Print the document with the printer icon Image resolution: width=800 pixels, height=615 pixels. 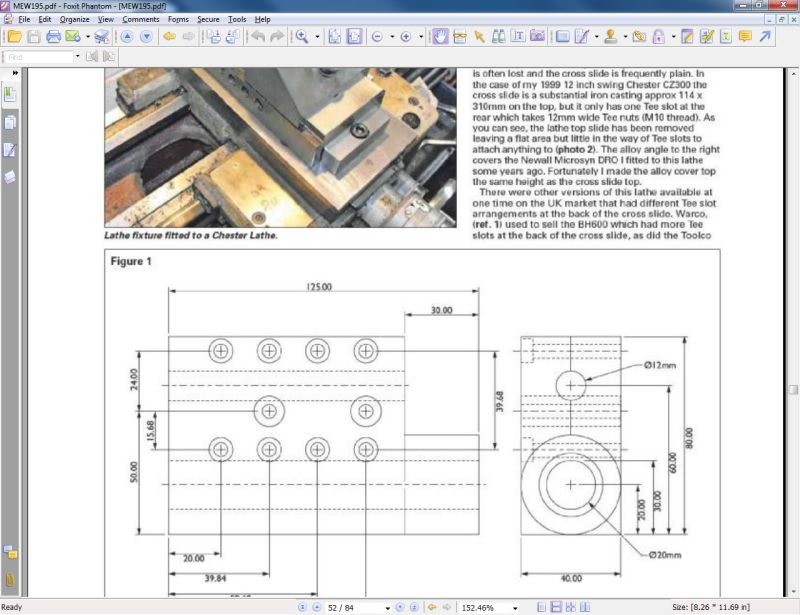click(53, 37)
